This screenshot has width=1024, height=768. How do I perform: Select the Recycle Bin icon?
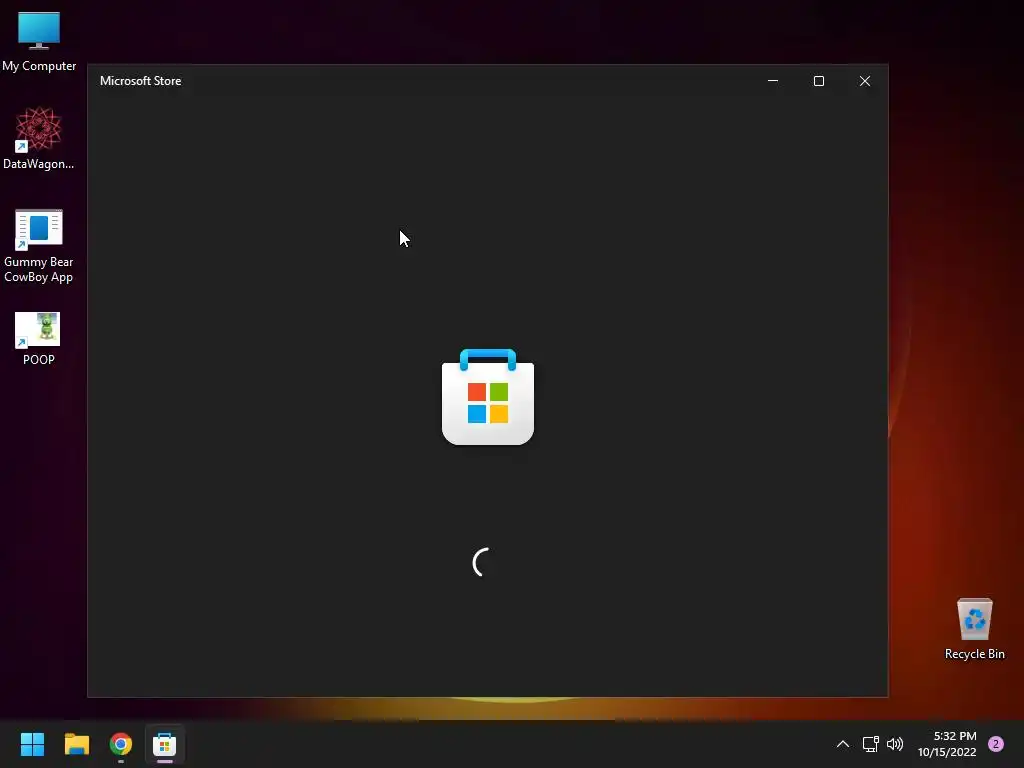974,628
